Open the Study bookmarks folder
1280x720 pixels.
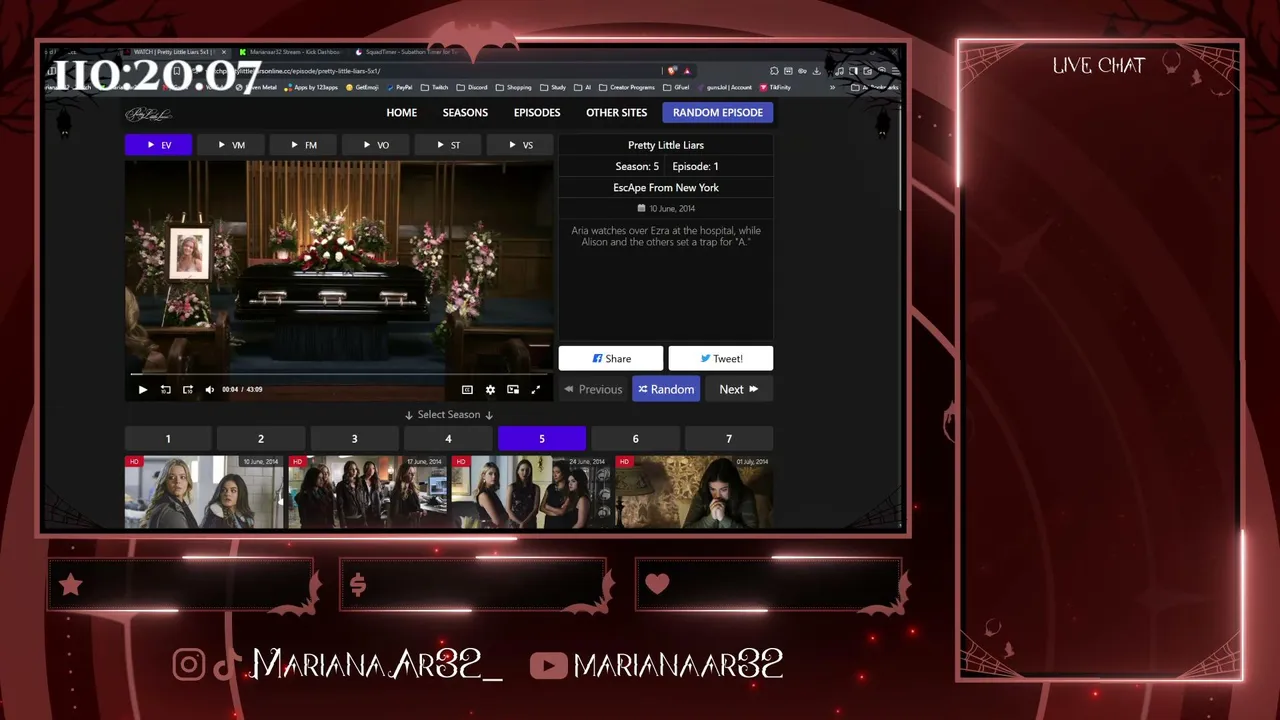[554, 88]
